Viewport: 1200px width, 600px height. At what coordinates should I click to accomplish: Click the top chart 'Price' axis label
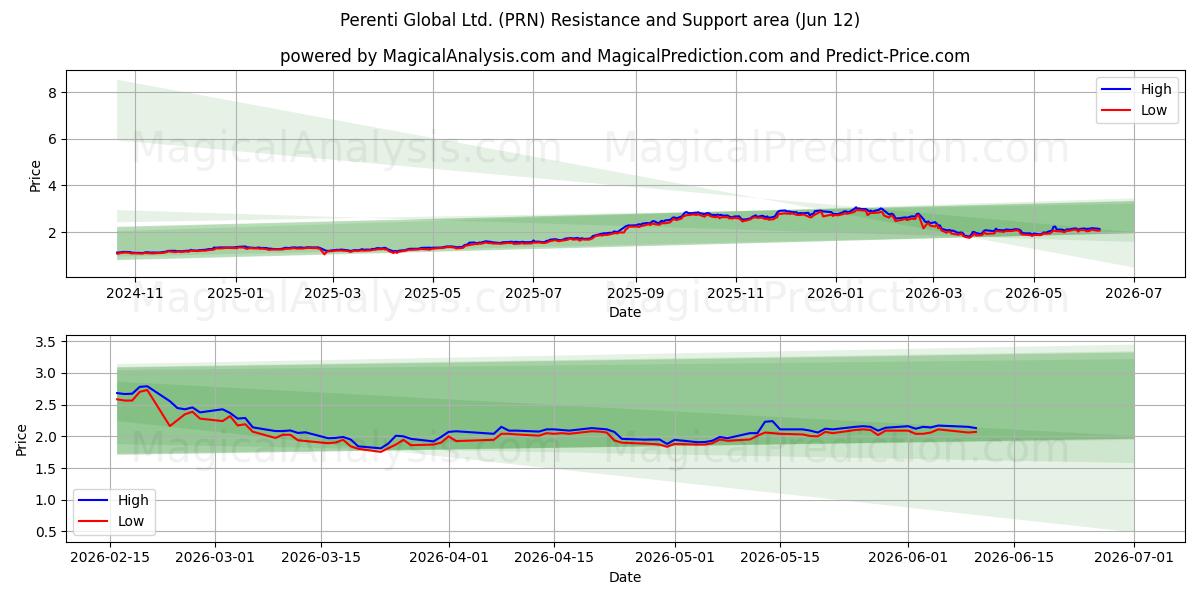35,174
